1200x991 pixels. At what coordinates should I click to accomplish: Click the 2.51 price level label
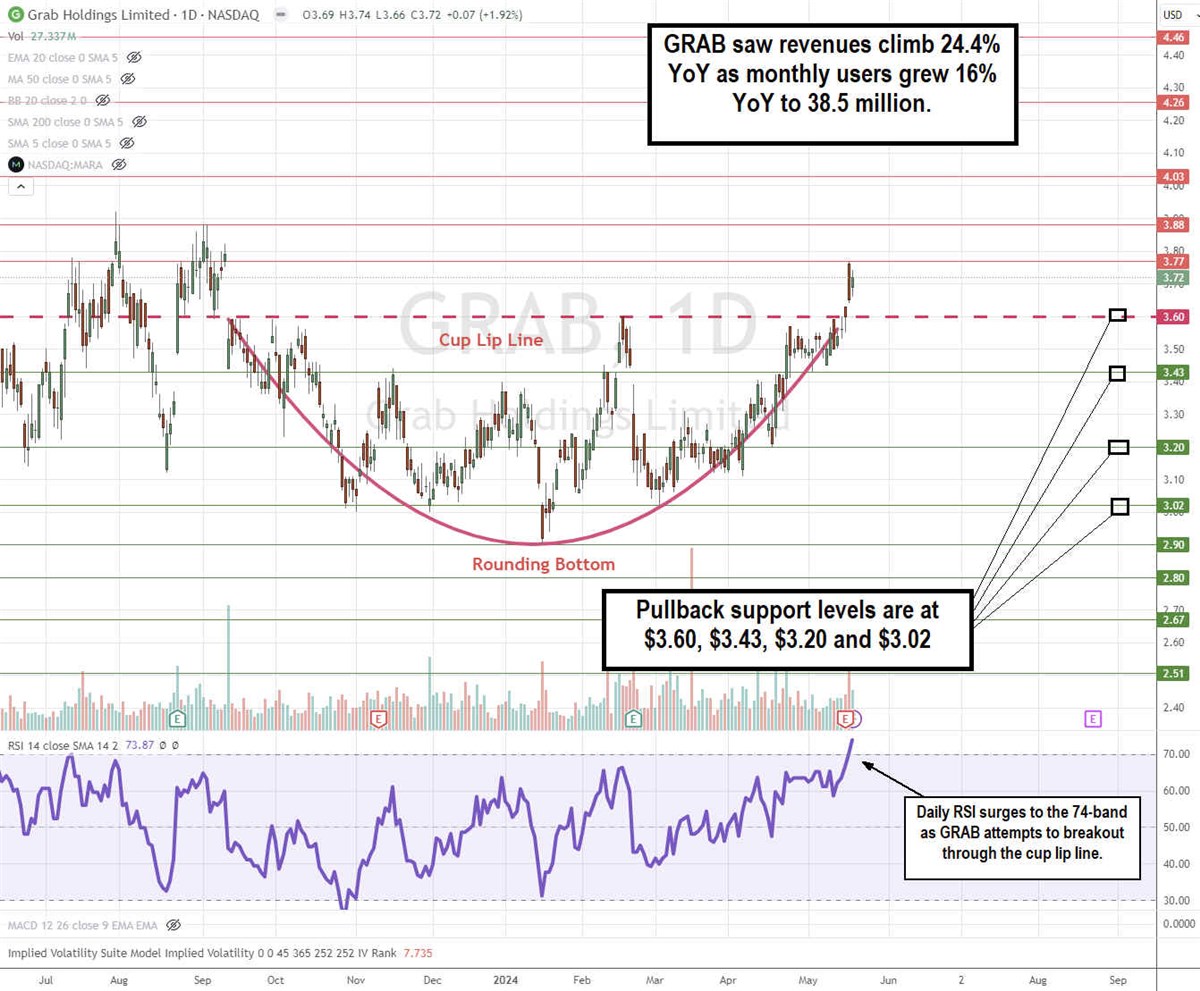point(1174,674)
